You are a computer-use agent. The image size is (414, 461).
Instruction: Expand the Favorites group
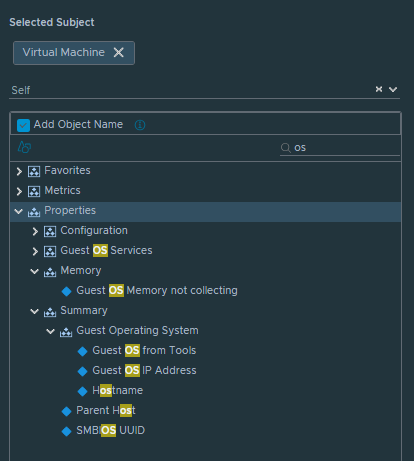click(x=19, y=171)
